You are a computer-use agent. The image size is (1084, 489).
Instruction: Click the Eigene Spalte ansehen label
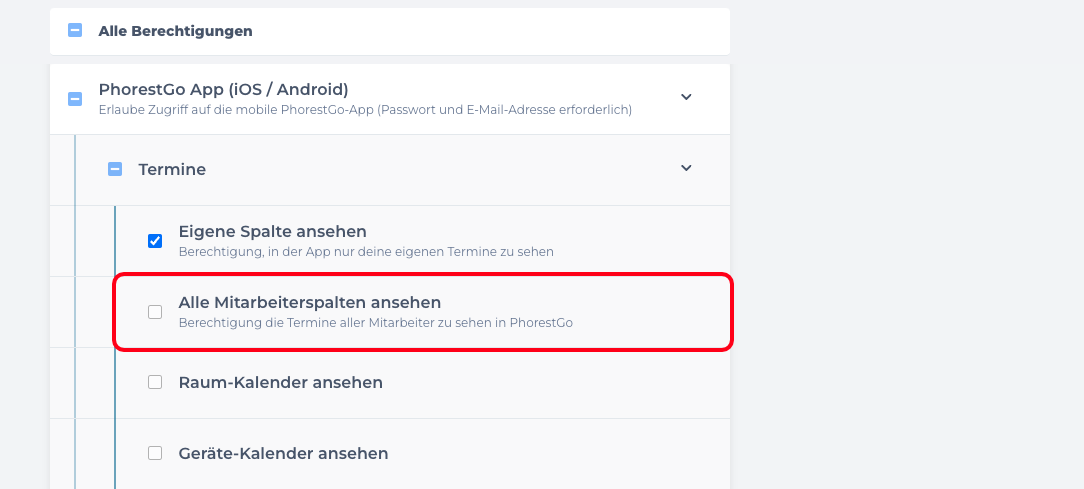272,231
